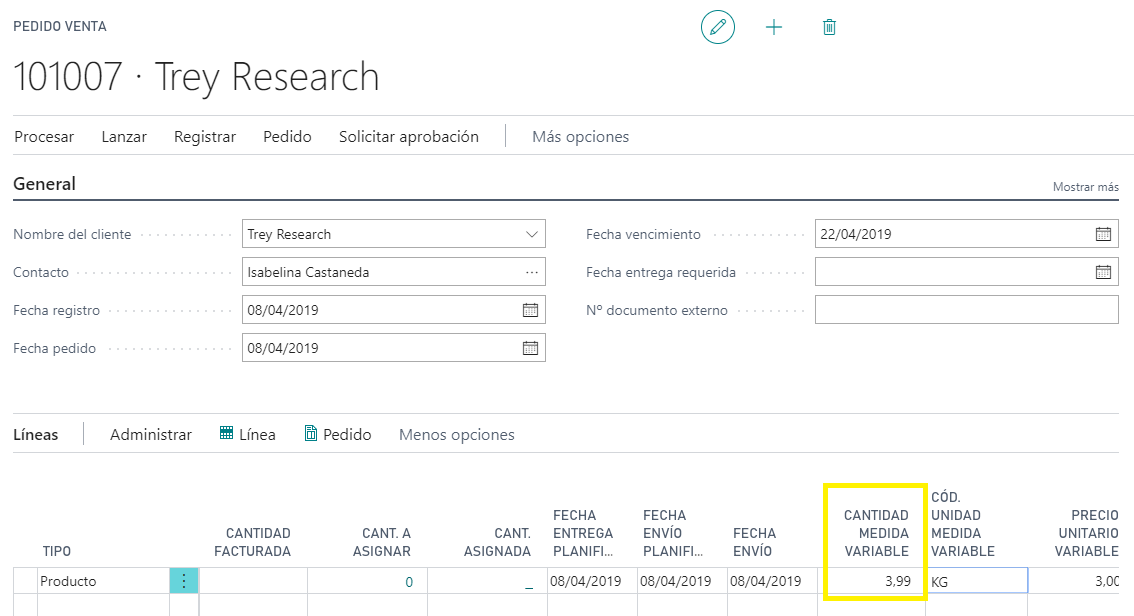
Task: Open calendar for Fecha registro
Action: pos(530,310)
